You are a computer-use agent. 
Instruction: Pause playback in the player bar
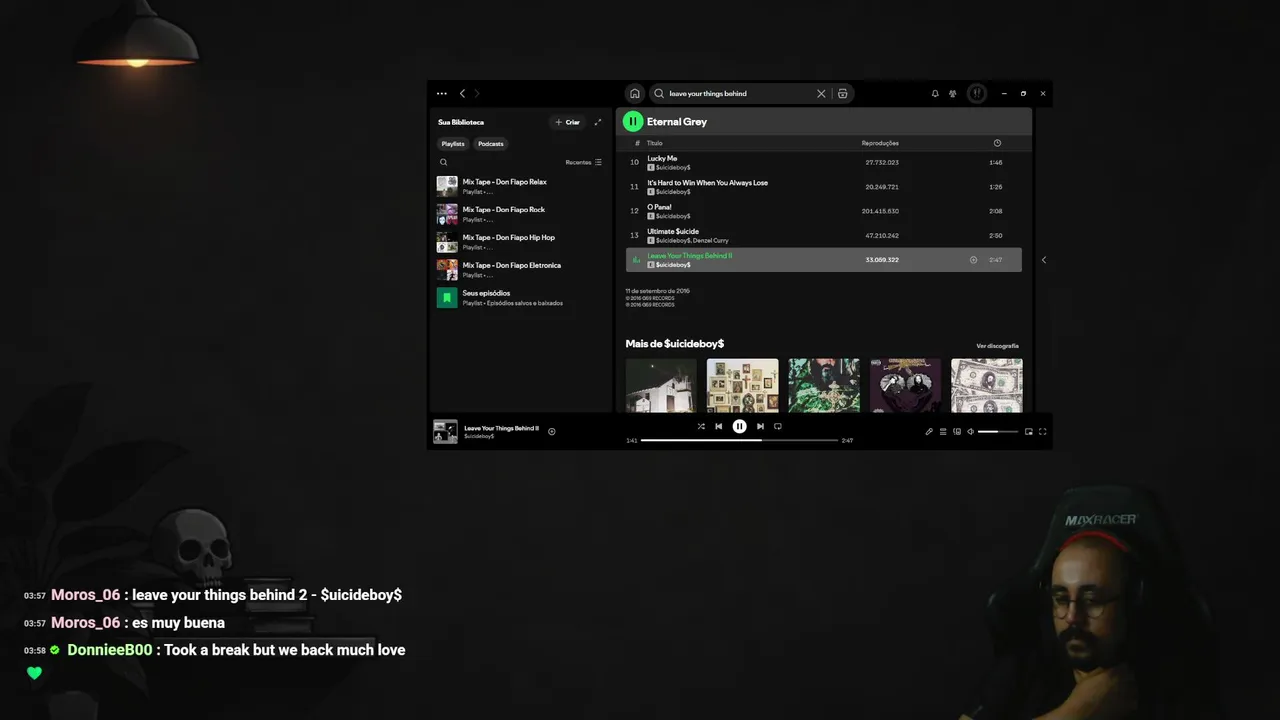(739, 426)
